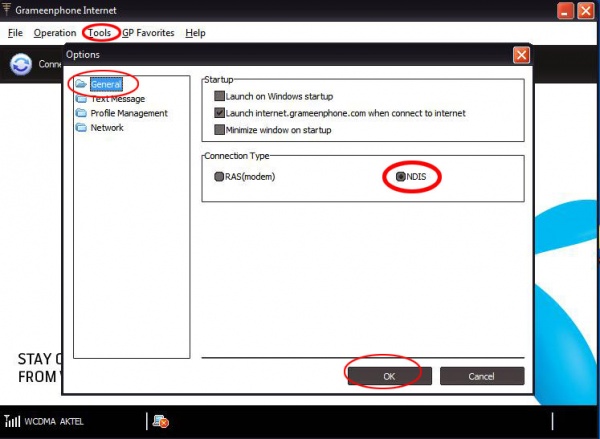This screenshot has height=439, width=600.
Task: Click the Network folder icon
Action: pyautogui.click(x=81, y=127)
